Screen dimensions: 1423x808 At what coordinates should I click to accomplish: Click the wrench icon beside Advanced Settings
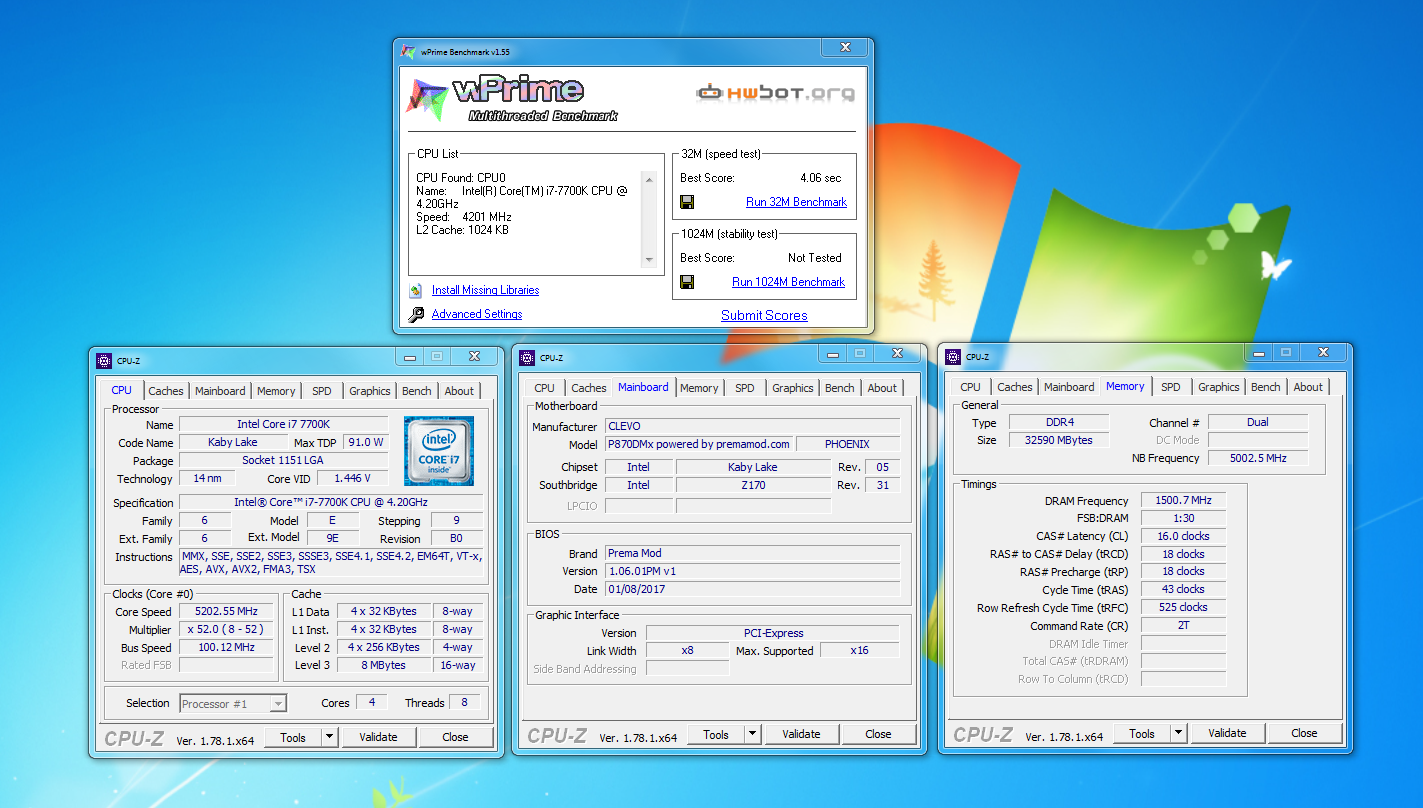(x=416, y=314)
